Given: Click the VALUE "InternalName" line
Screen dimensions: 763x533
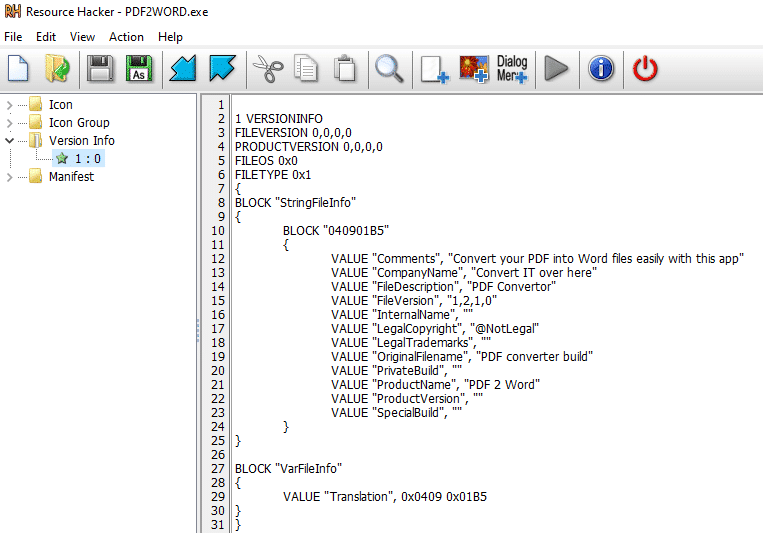Looking at the screenshot, I should [402, 315].
